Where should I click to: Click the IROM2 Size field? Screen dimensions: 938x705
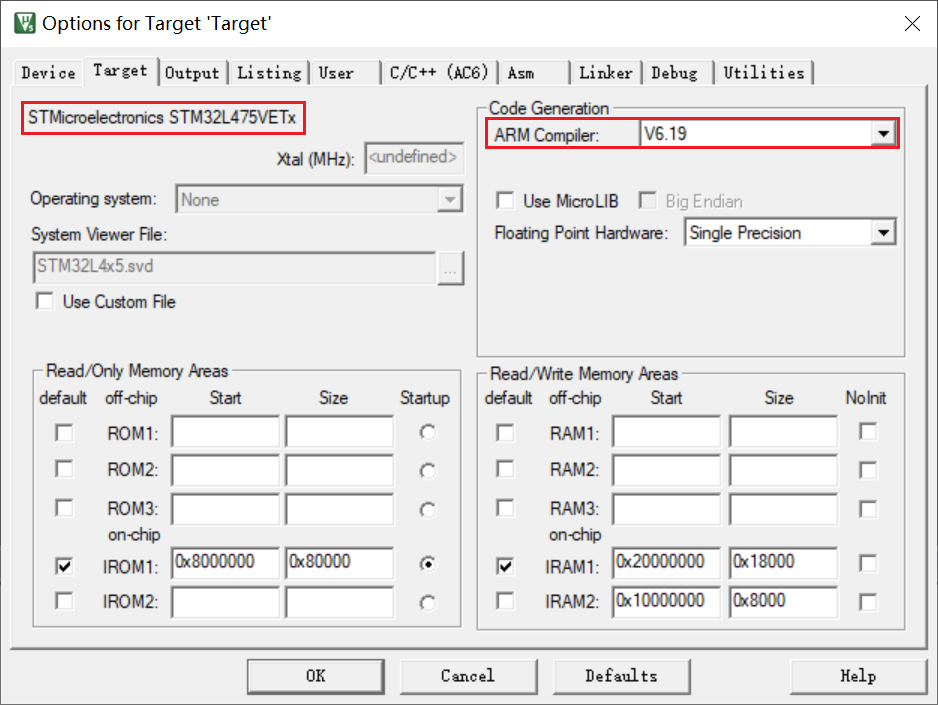click(x=340, y=602)
